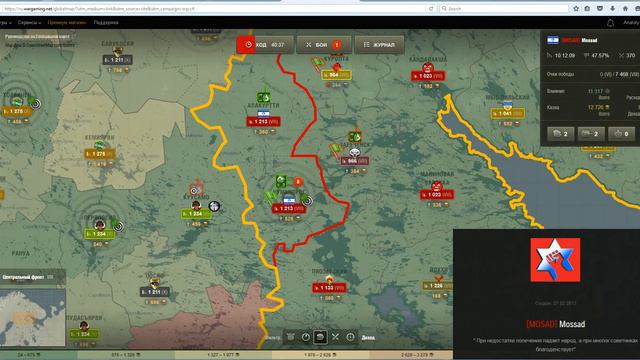Click skull clan icon above 966 label
Image resolution: width=640 pixels, height=360 pixels.
[355, 153]
